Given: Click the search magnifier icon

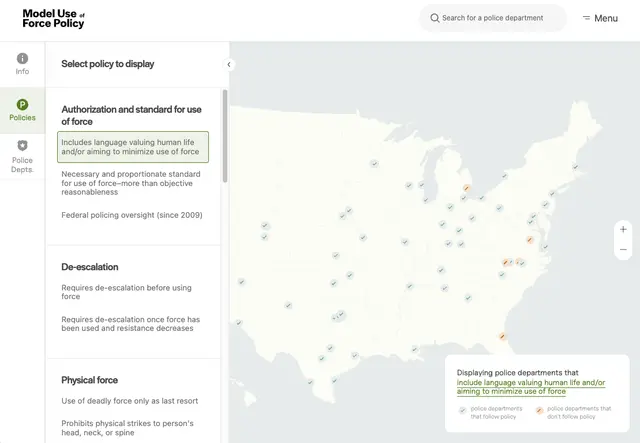Looking at the screenshot, I should tap(434, 18).
